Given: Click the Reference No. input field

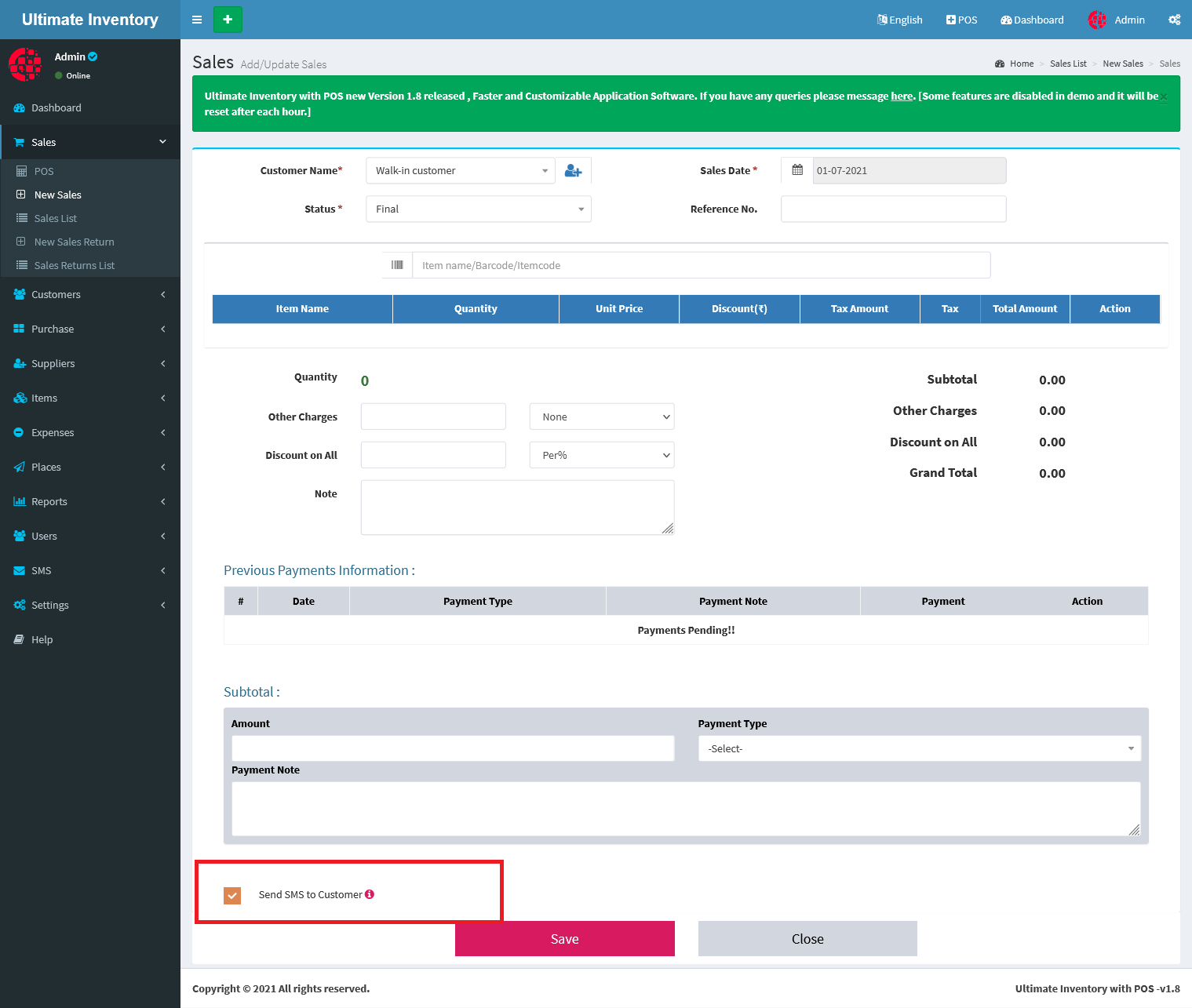Looking at the screenshot, I should [894, 209].
